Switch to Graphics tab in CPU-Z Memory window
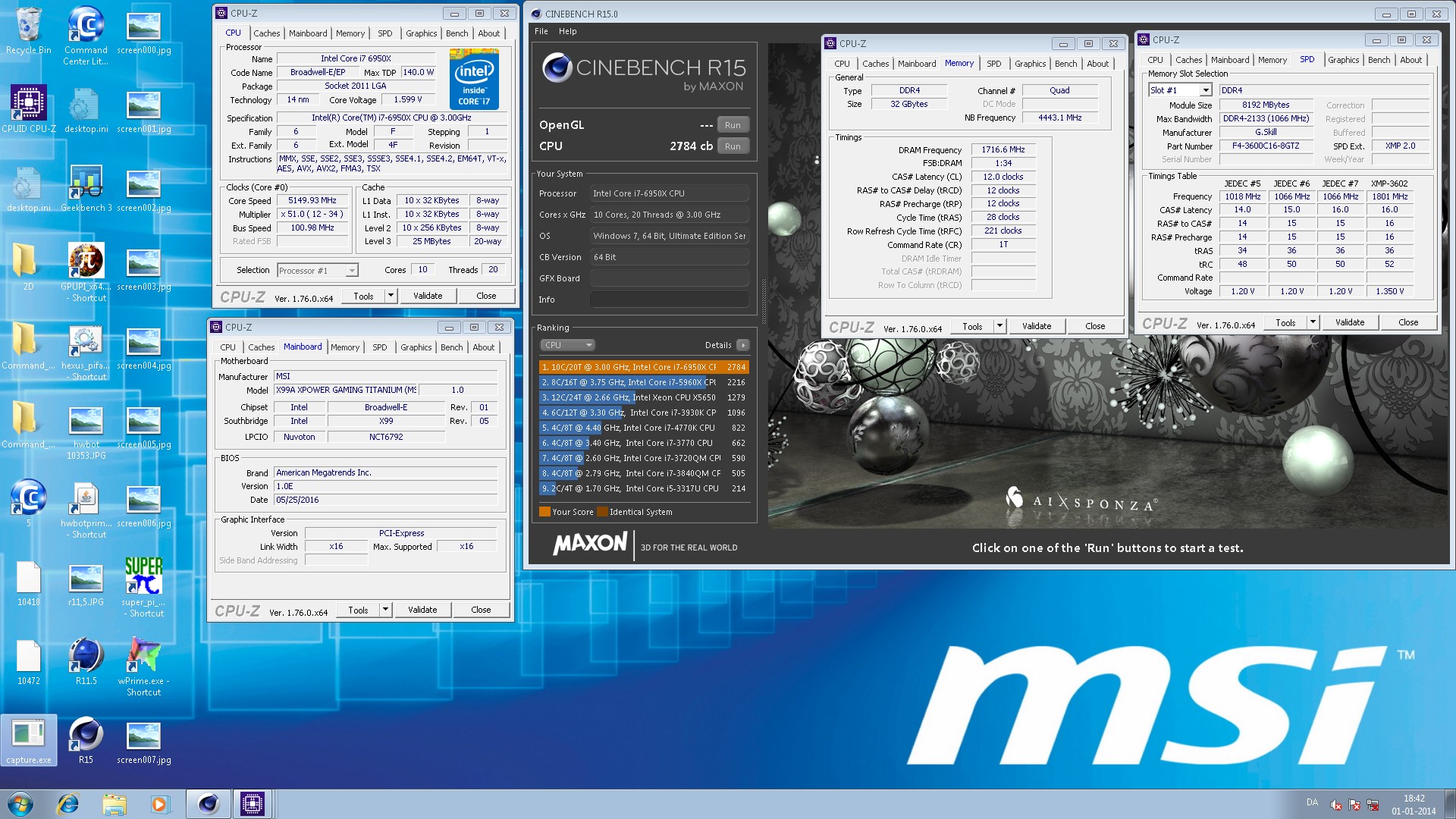The height and width of the screenshot is (819, 1456). [1030, 64]
